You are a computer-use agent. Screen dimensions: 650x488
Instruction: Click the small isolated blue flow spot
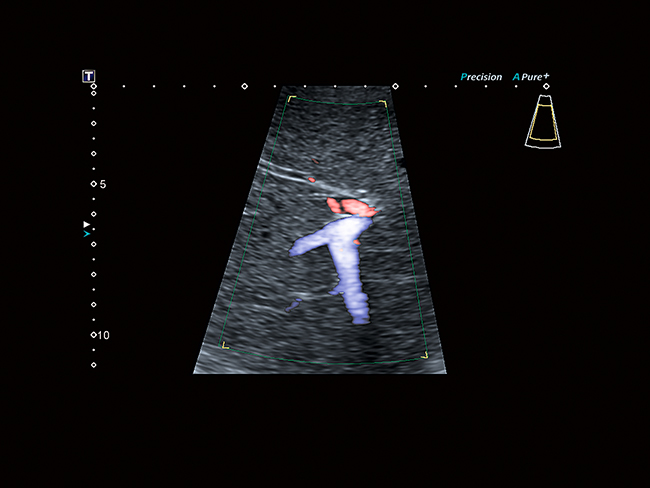tap(291, 304)
